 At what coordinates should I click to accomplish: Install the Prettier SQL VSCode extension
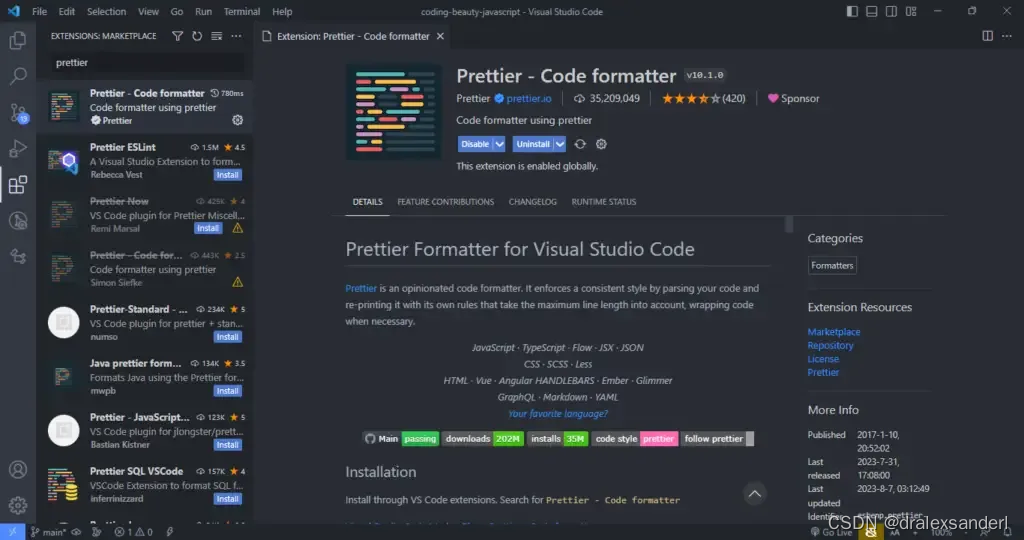[x=227, y=499]
